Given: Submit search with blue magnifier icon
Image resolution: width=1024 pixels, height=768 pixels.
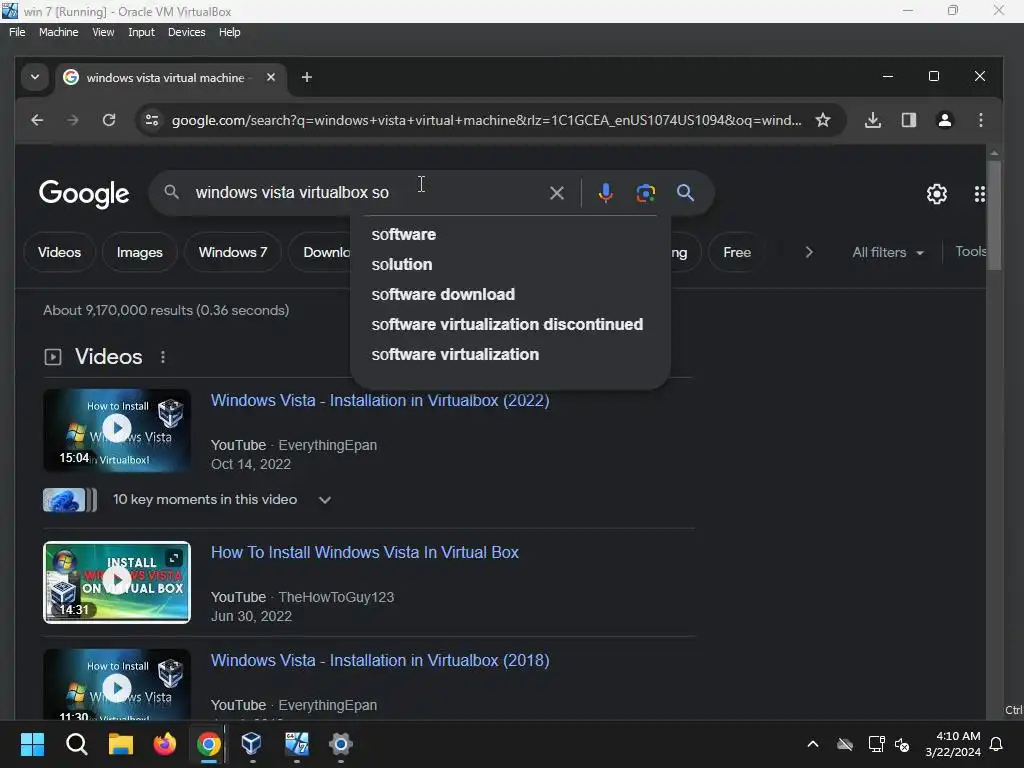Looking at the screenshot, I should click(685, 193).
